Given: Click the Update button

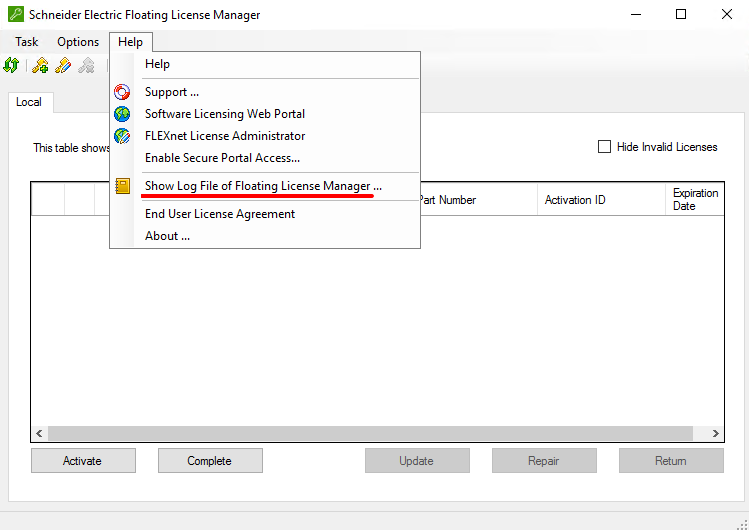Looking at the screenshot, I should click(x=417, y=461).
